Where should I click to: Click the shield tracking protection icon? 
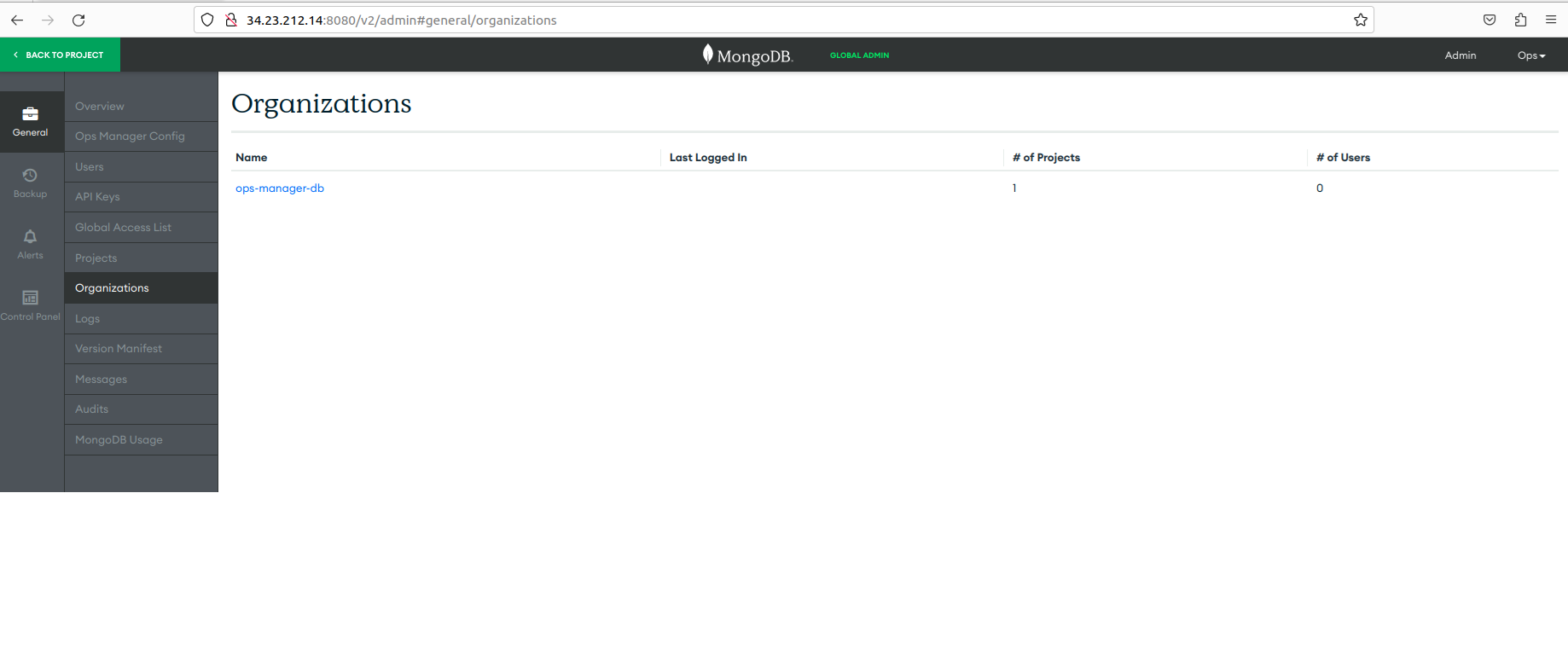[x=207, y=20]
